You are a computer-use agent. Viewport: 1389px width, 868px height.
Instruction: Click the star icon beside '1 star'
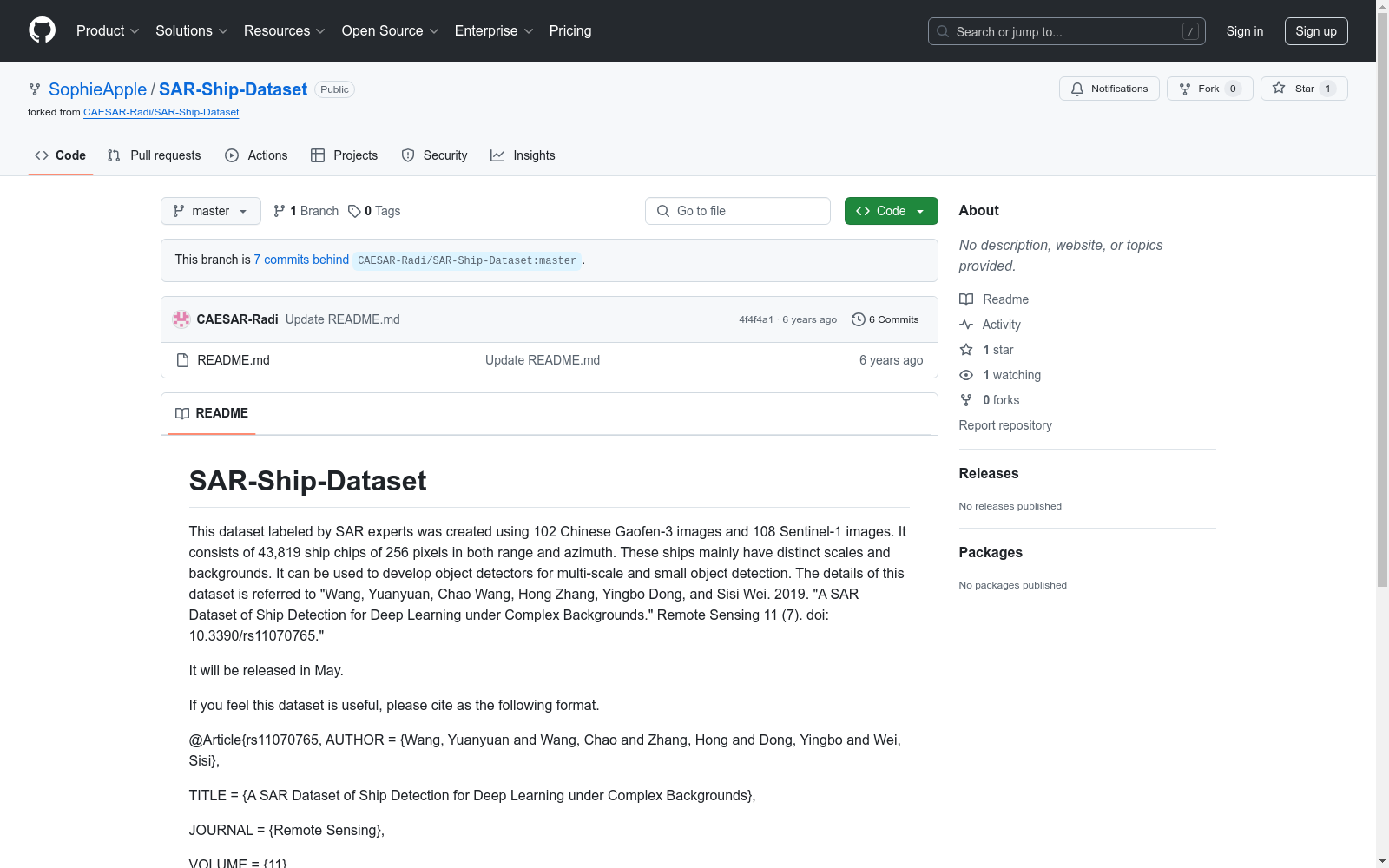coord(966,350)
